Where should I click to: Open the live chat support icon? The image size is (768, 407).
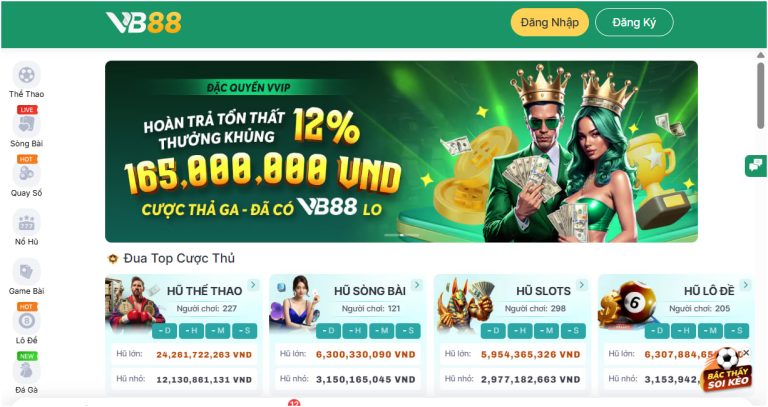pos(756,165)
